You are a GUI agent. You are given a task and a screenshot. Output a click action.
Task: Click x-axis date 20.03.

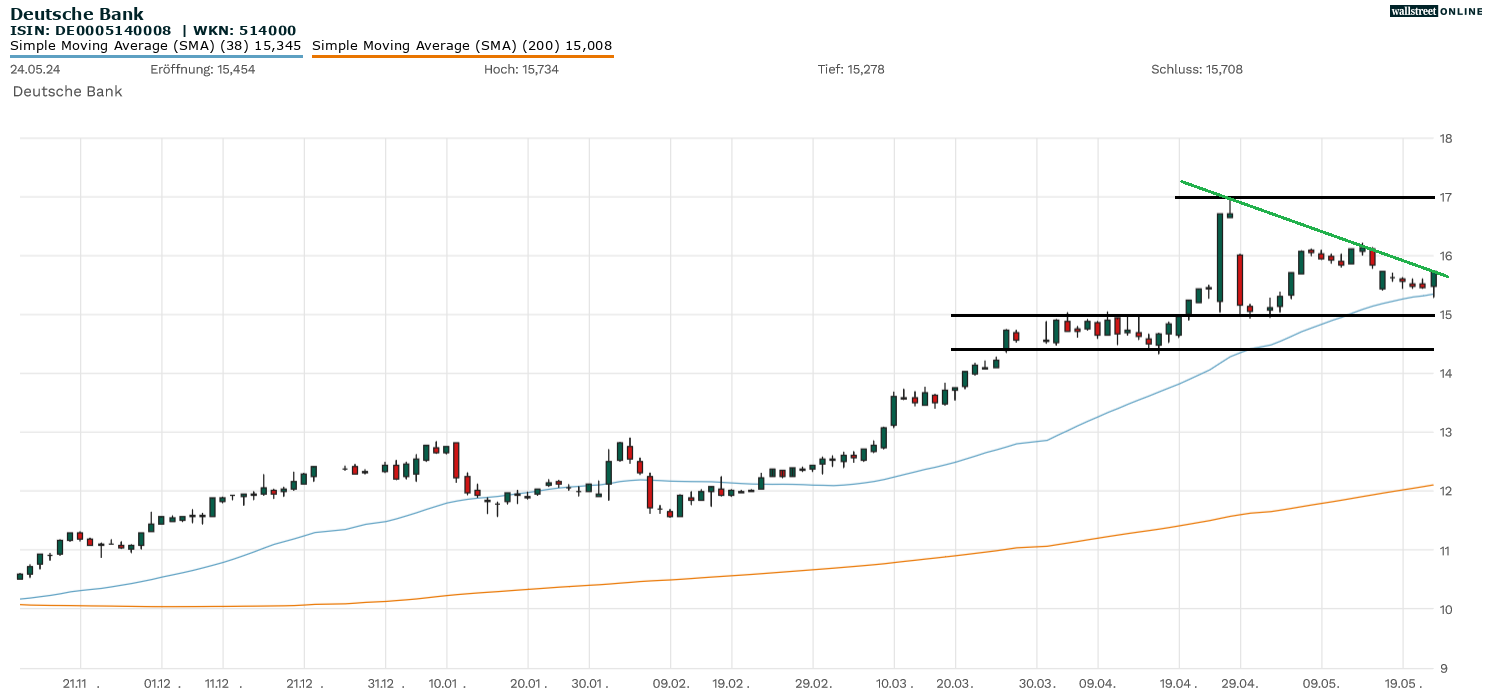(956, 683)
